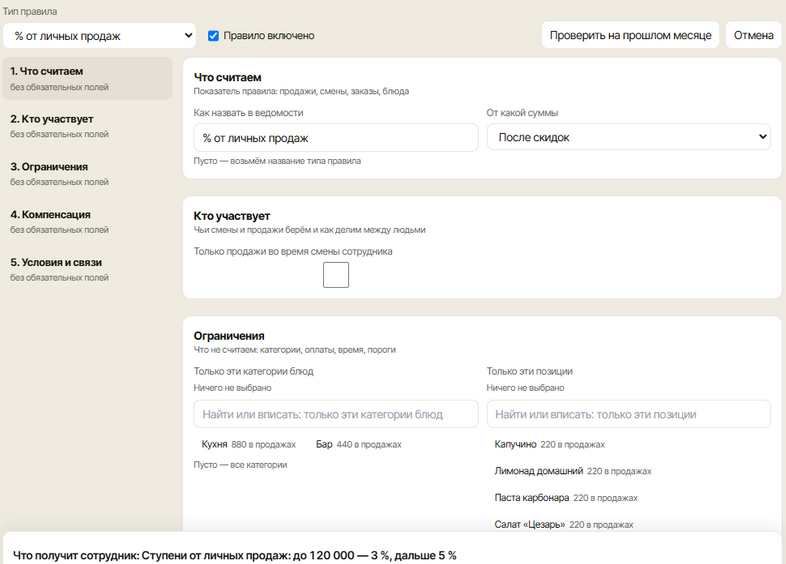Go to step "2. Кто участвует"
Image resolution: width=786 pixels, height=564 pixels.
click(88, 126)
